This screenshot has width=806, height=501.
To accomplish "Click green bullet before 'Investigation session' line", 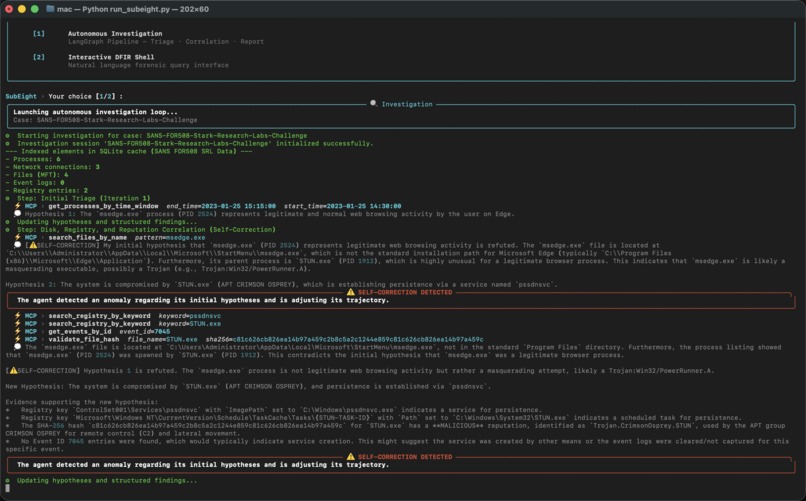I will (x=8, y=143).
